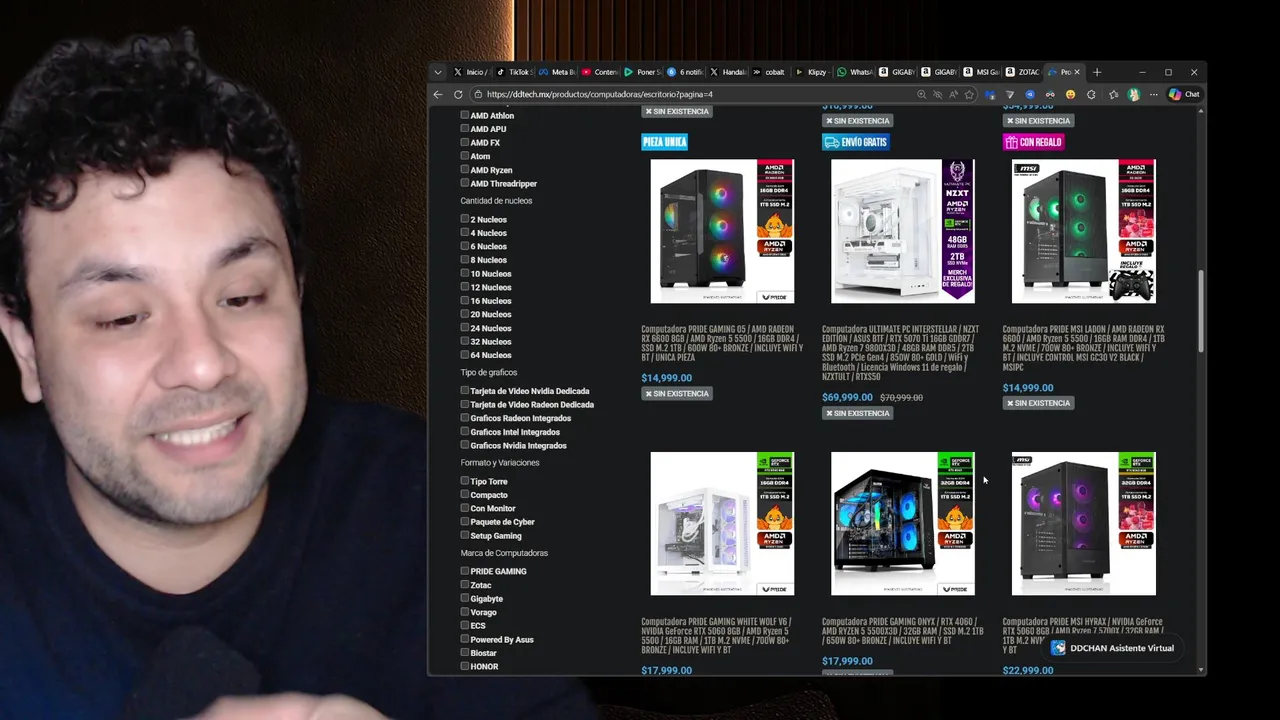Click the CON REGALO gift badge
This screenshot has height=720, width=1280.
(1034, 142)
